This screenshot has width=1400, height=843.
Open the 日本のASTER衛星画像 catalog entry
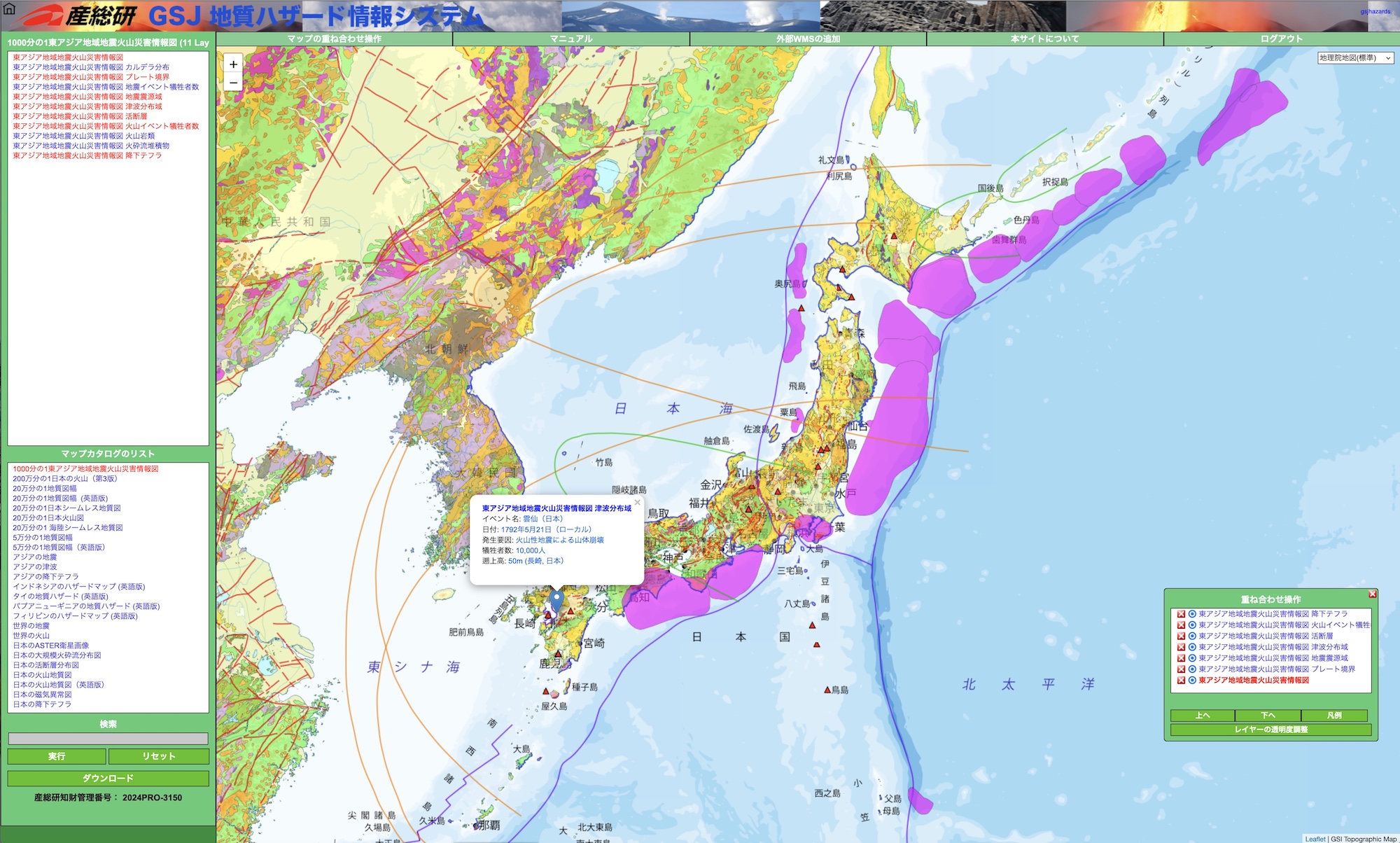pyautogui.click(x=51, y=646)
